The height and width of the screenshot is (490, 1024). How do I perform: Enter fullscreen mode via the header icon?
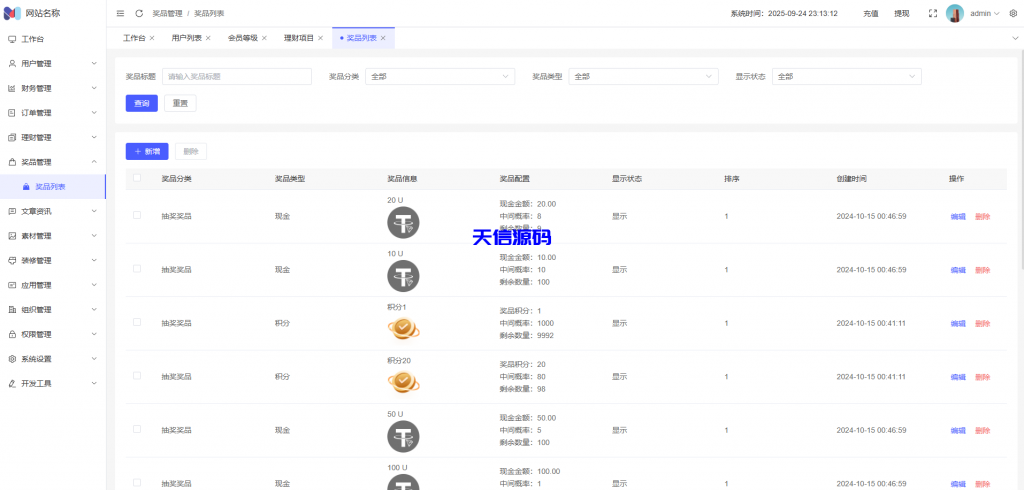click(932, 13)
